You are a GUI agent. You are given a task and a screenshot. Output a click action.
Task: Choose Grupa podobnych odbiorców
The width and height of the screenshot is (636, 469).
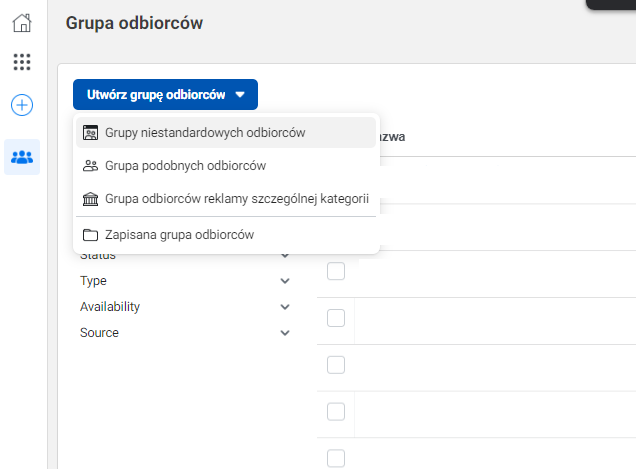tap(226, 166)
